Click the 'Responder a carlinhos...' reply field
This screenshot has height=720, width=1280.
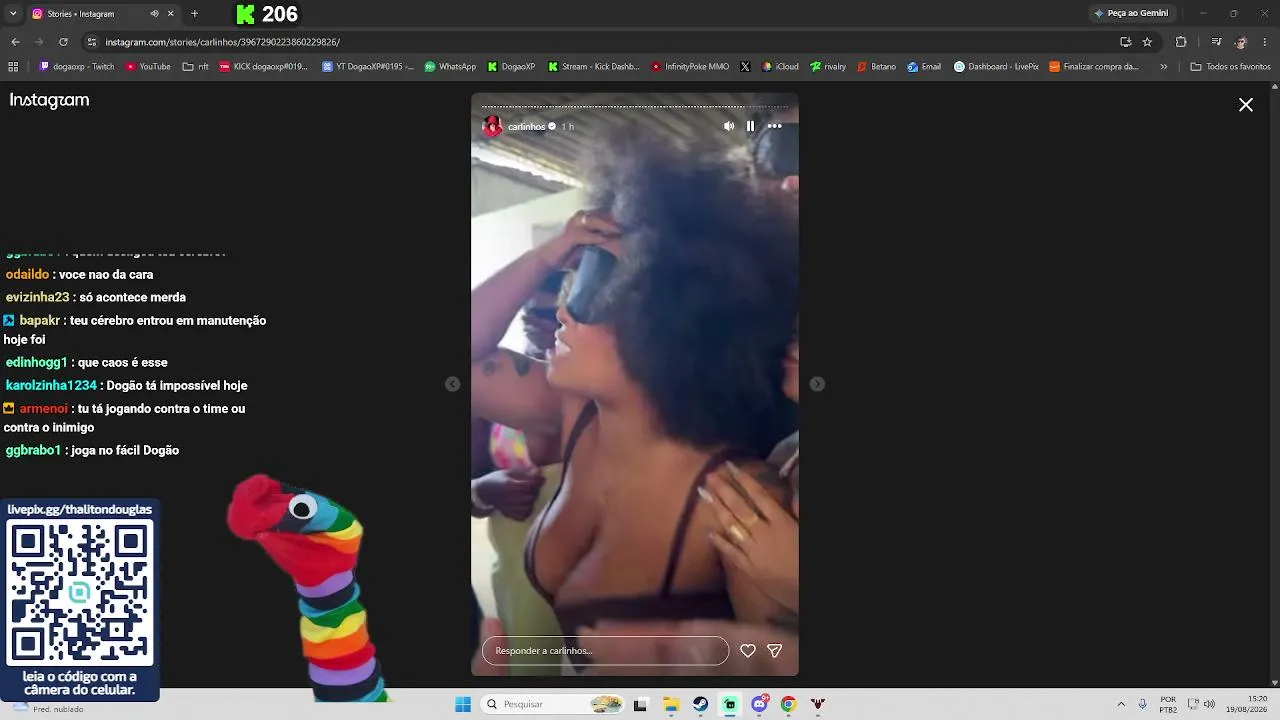pyautogui.click(x=605, y=651)
